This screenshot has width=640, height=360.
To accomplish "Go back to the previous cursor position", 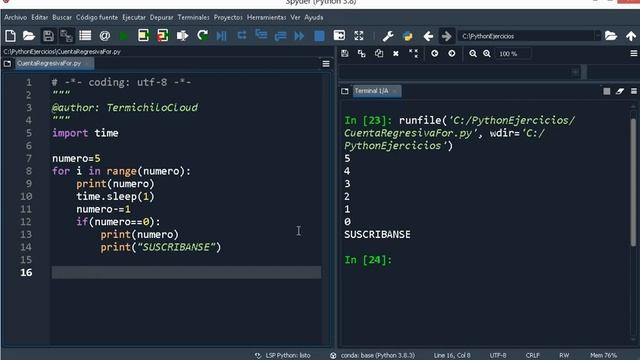I will click(428, 36).
